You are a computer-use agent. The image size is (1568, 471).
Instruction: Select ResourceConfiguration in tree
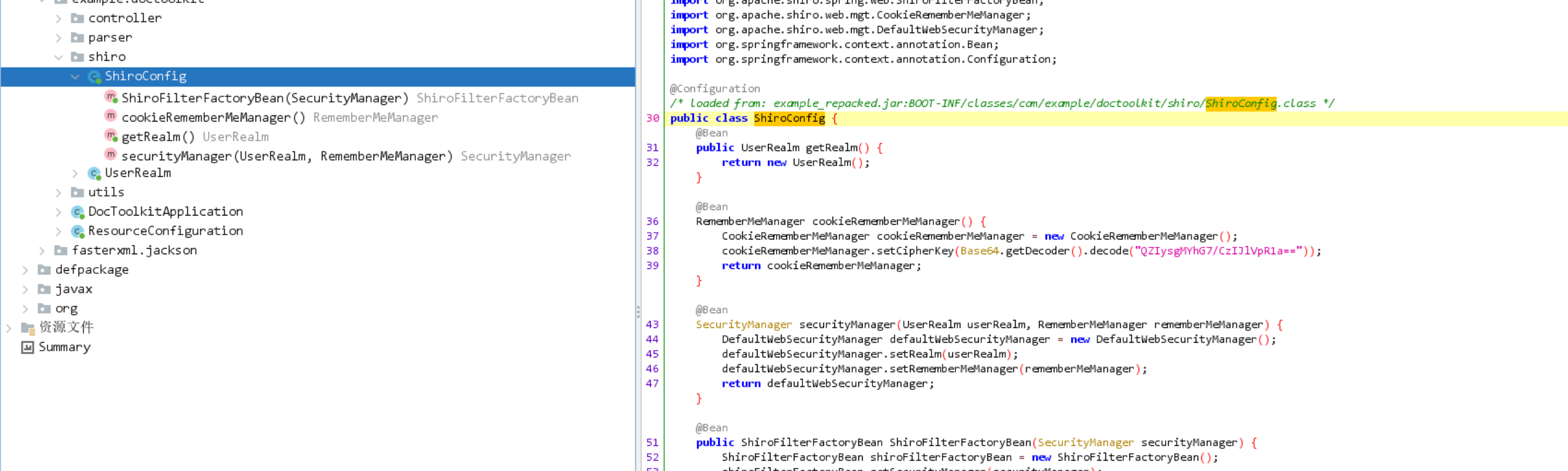pos(165,231)
